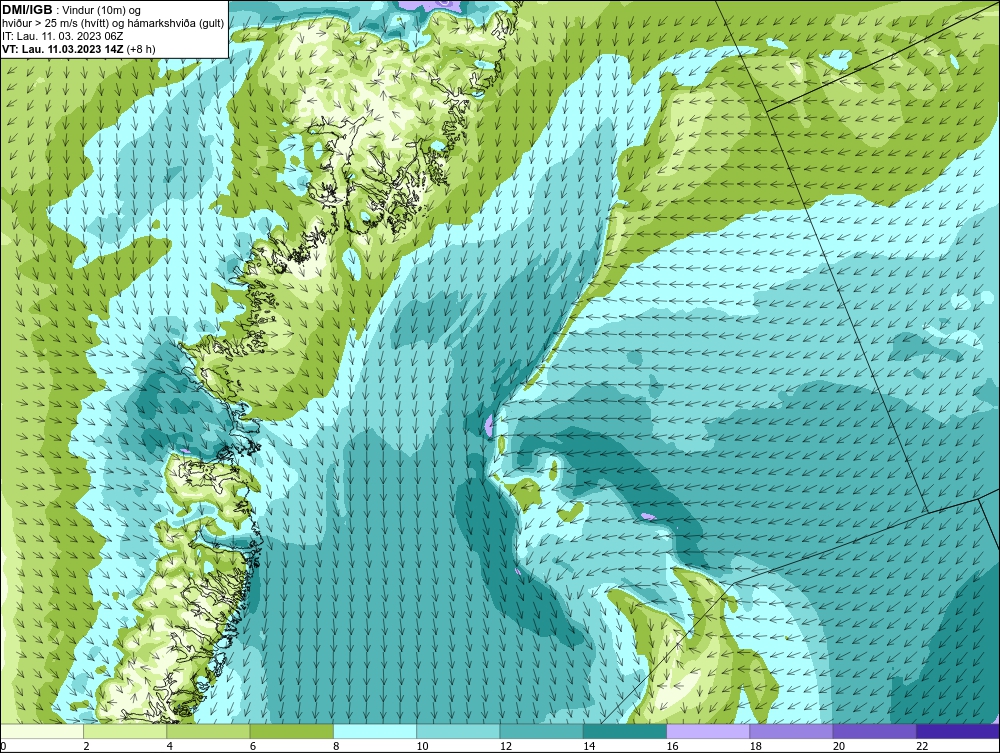Click the 12–14 m/s teal legend swatch
The image size is (1000, 753).
click(541, 731)
